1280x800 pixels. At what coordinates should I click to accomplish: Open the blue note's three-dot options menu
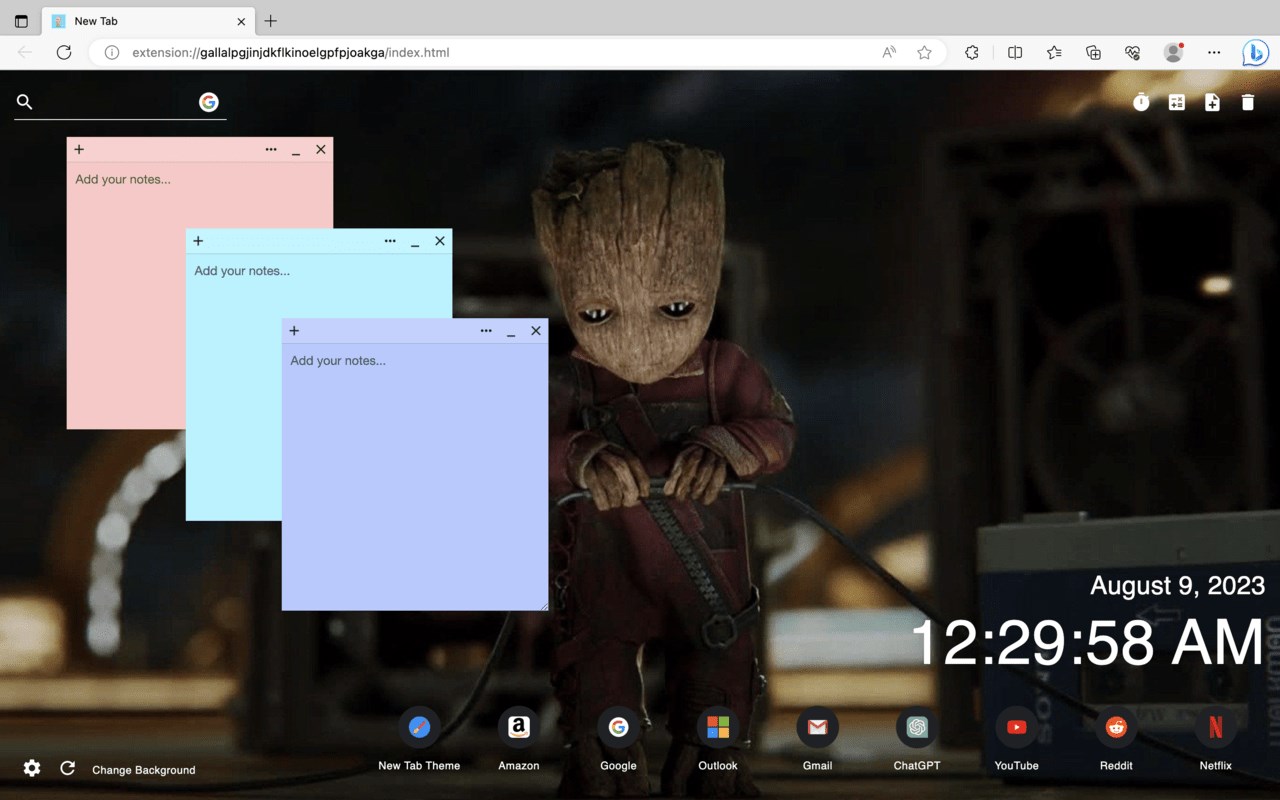tap(390, 241)
